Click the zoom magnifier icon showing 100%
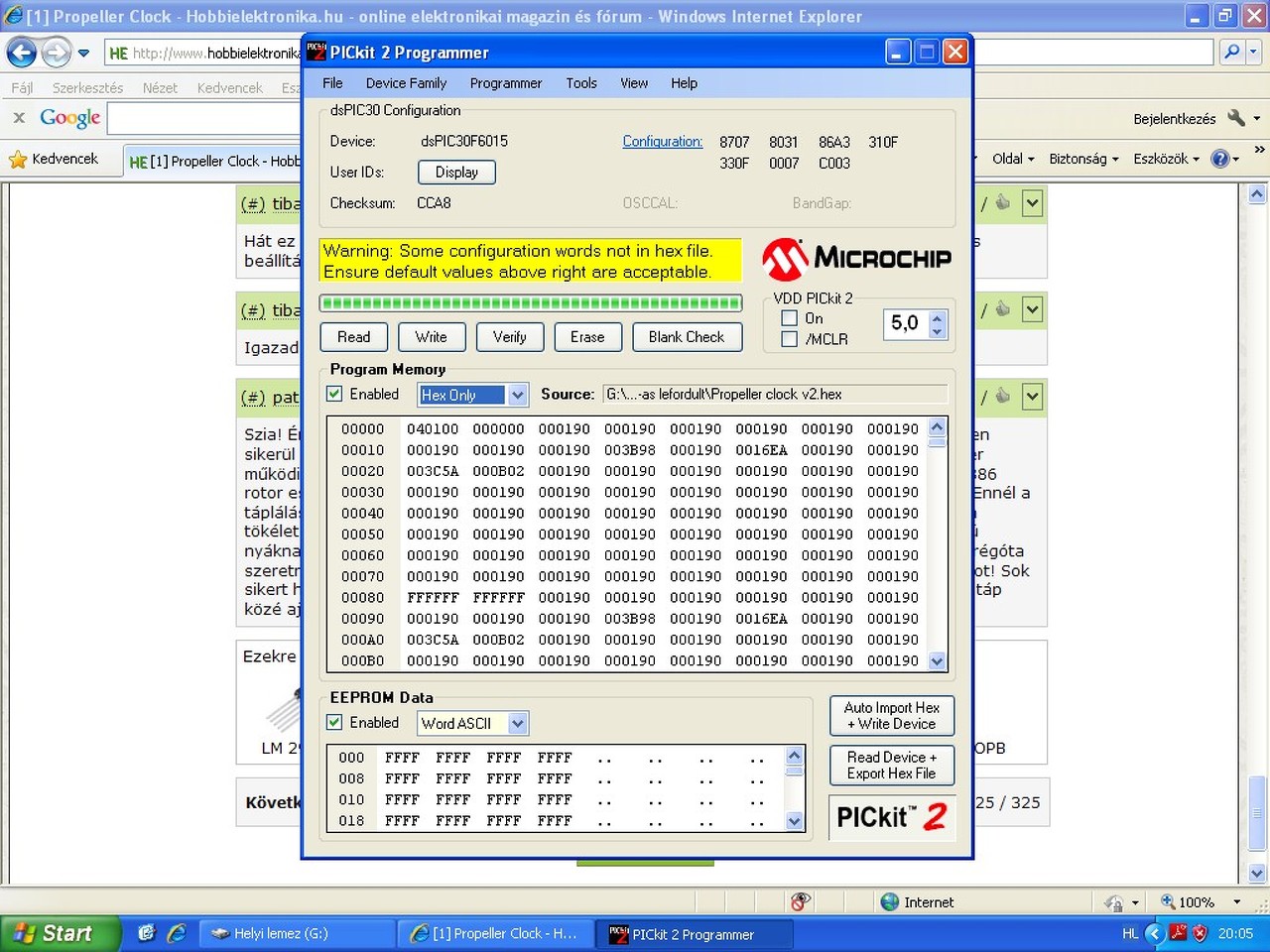The height and width of the screenshot is (952, 1270). [1168, 901]
